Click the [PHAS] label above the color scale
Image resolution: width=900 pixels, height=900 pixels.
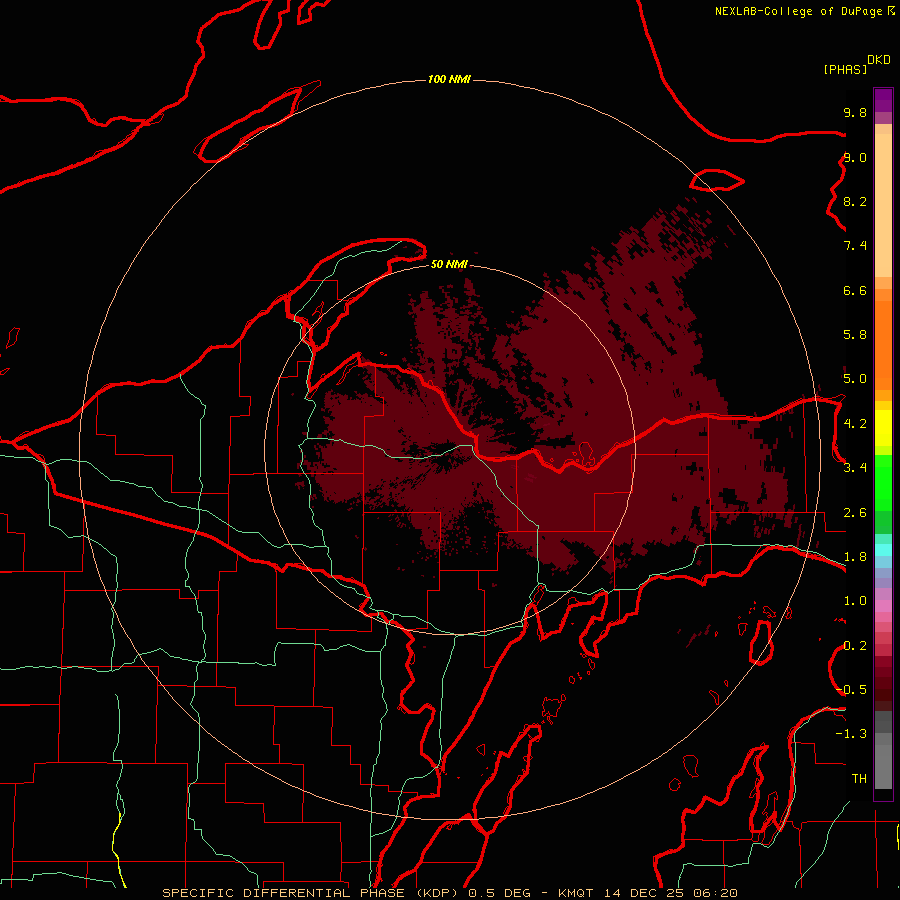[845, 69]
